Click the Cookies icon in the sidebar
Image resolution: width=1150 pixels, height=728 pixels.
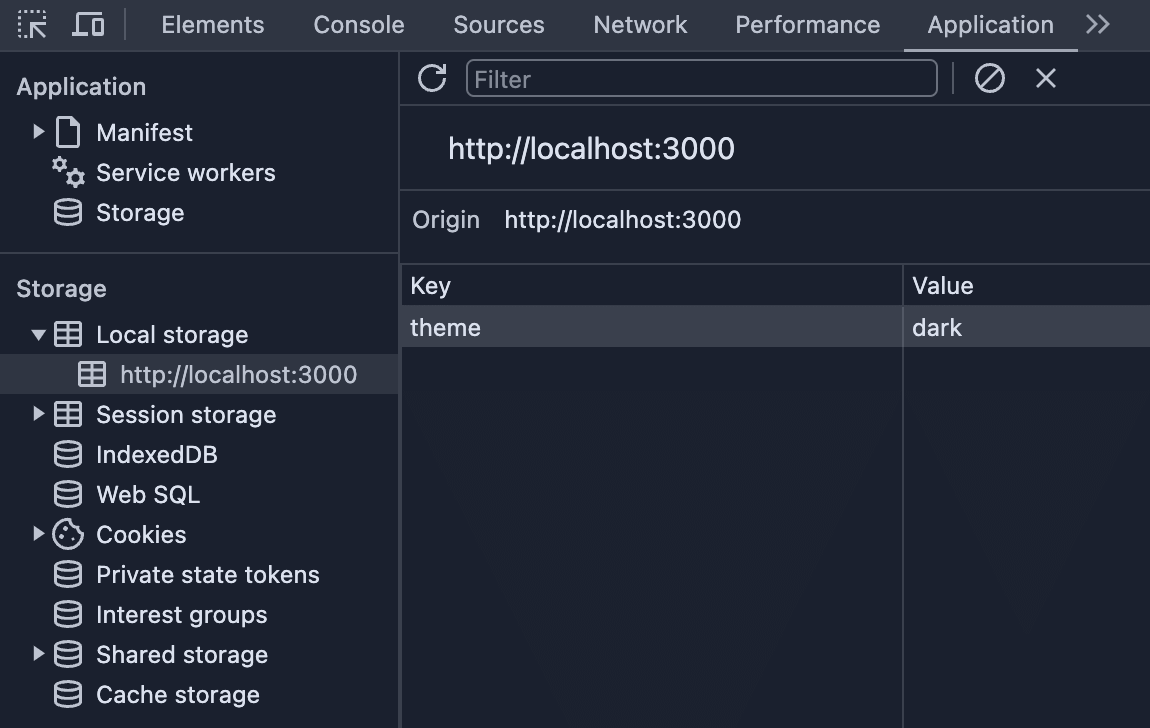point(67,534)
